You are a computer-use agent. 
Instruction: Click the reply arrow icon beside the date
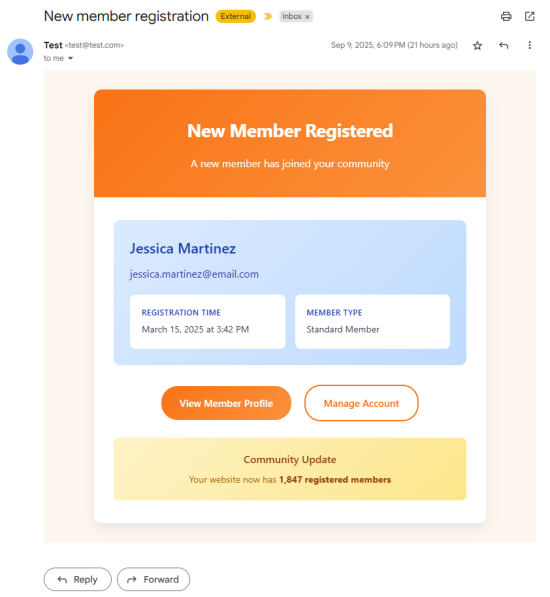pyautogui.click(x=504, y=46)
